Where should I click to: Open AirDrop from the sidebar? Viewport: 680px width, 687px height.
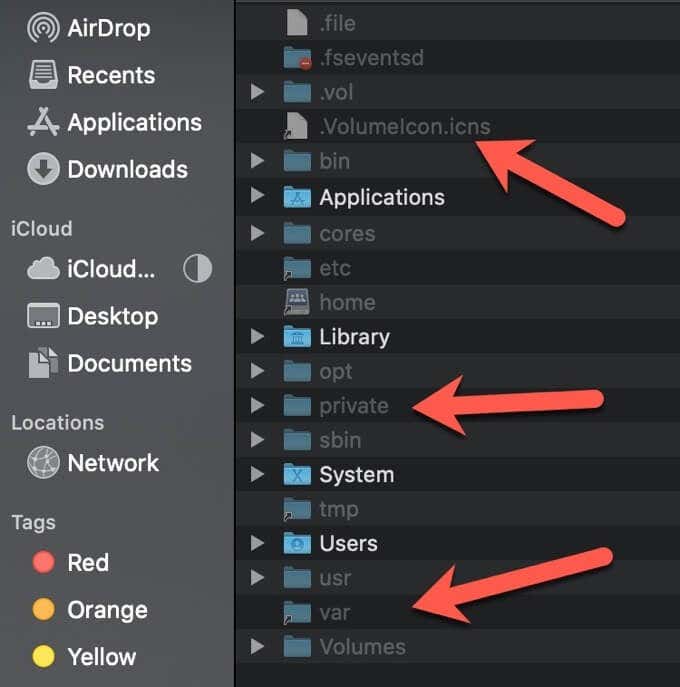tap(89, 28)
